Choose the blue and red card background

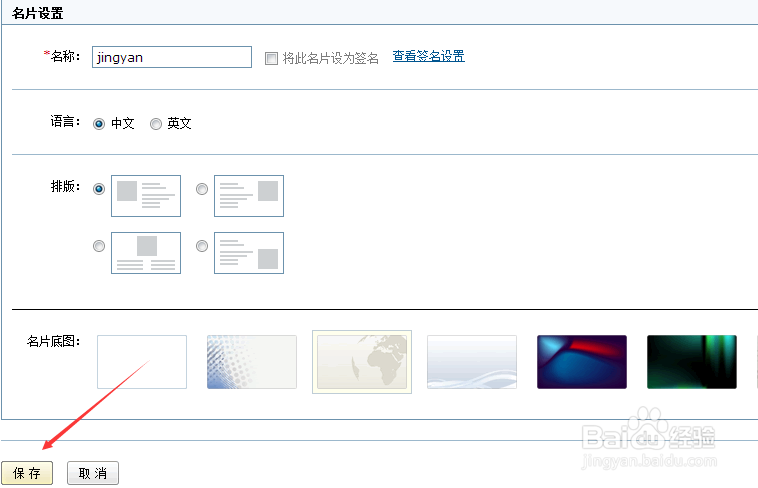point(582,362)
